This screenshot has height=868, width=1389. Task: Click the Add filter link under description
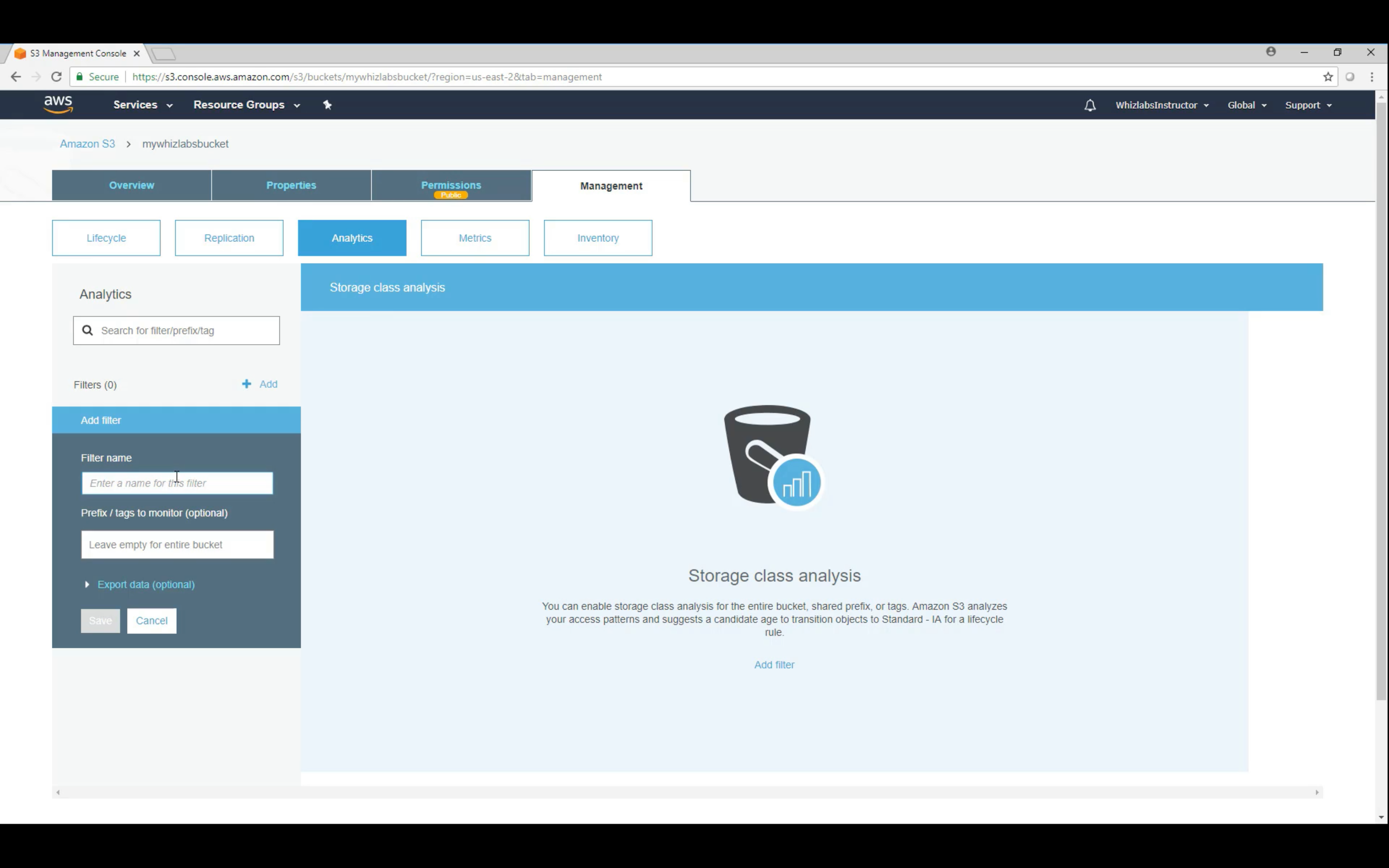pos(774,665)
